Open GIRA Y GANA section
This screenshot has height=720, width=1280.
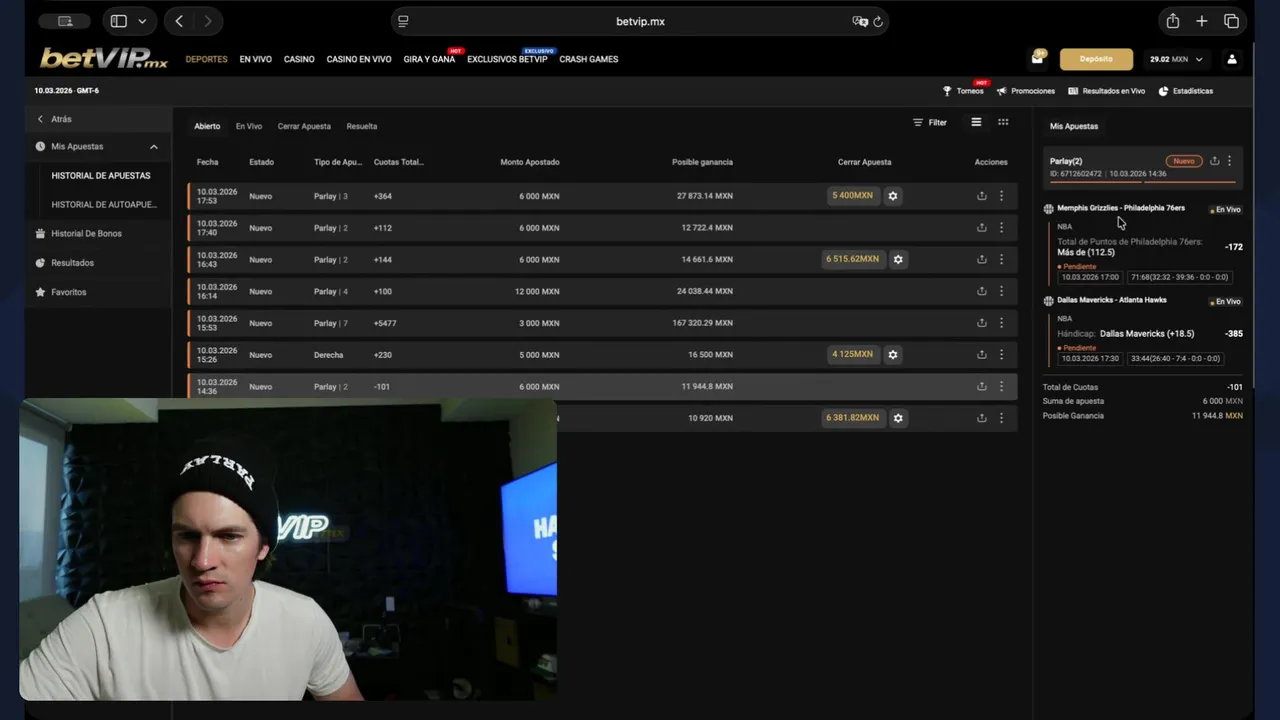tap(429, 59)
